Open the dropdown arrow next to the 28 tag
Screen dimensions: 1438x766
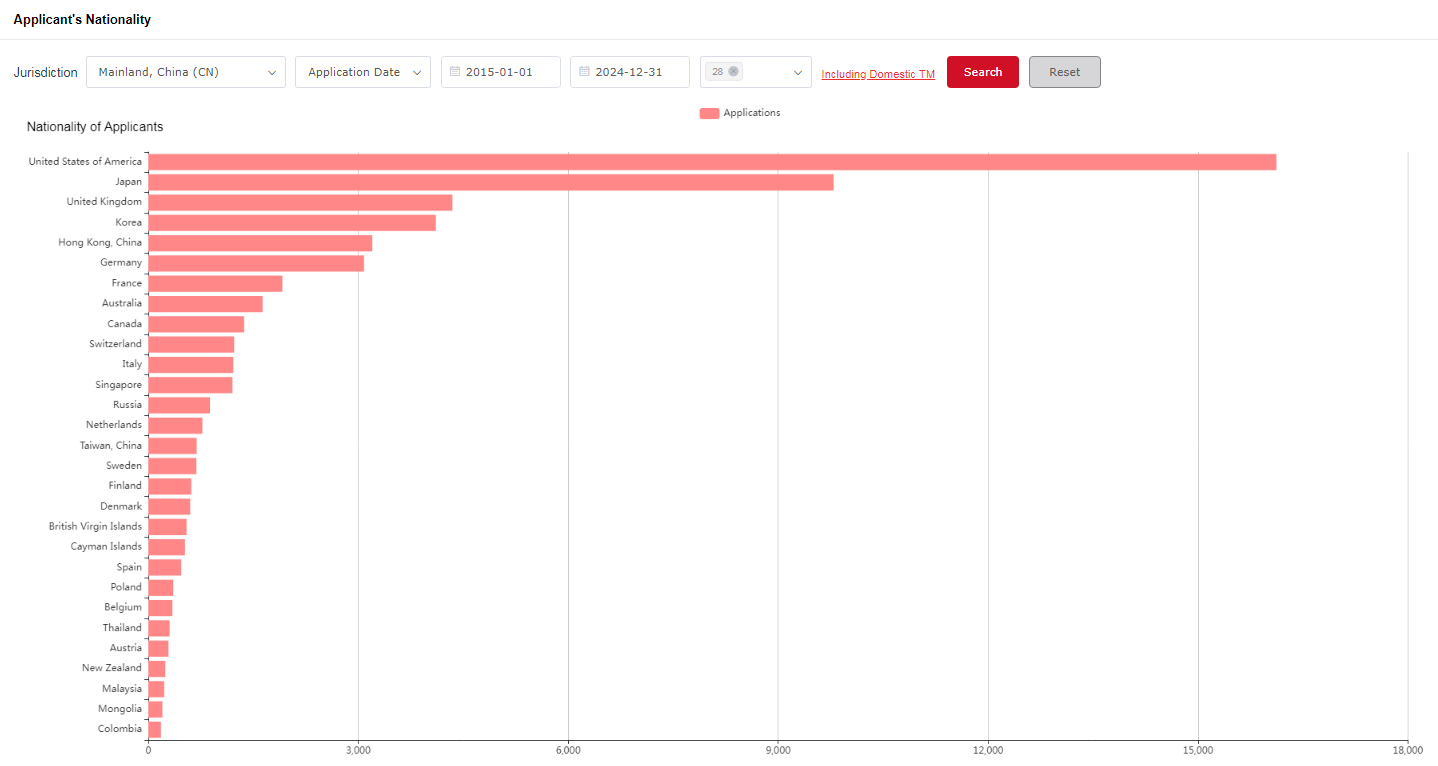click(797, 72)
